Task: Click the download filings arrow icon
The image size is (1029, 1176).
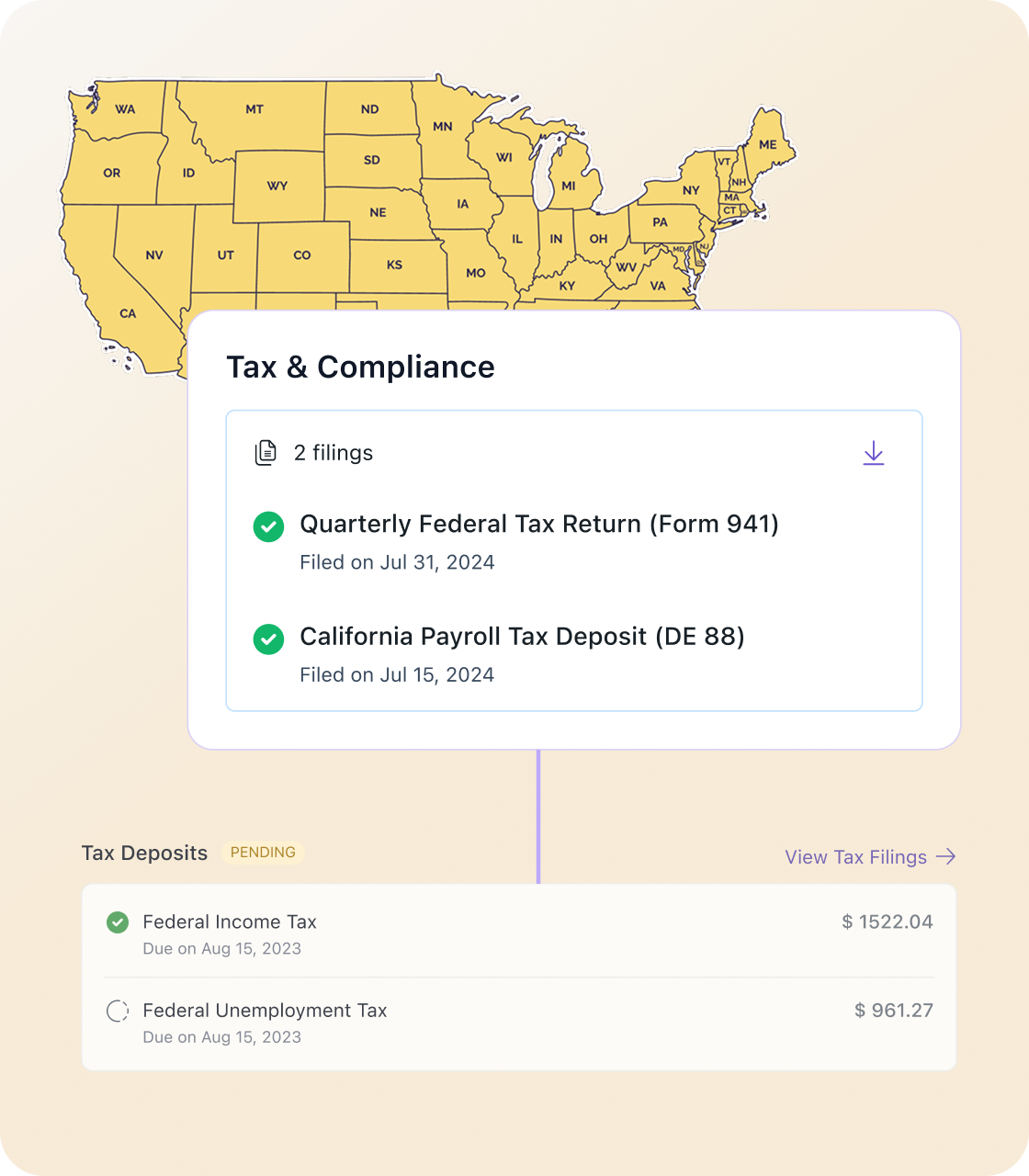Action: point(873,453)
